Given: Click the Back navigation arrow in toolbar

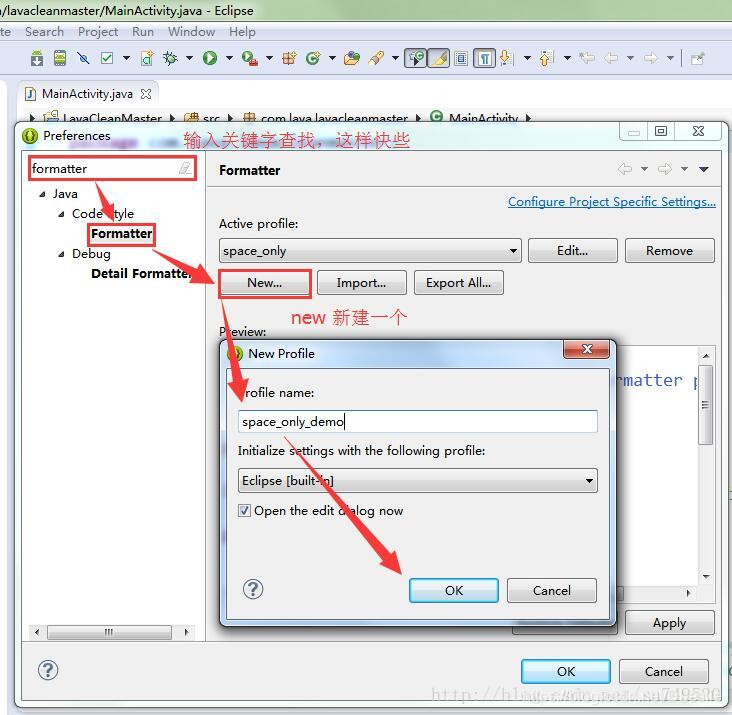Looking at the screenshot, I should (x=611, y=58).
